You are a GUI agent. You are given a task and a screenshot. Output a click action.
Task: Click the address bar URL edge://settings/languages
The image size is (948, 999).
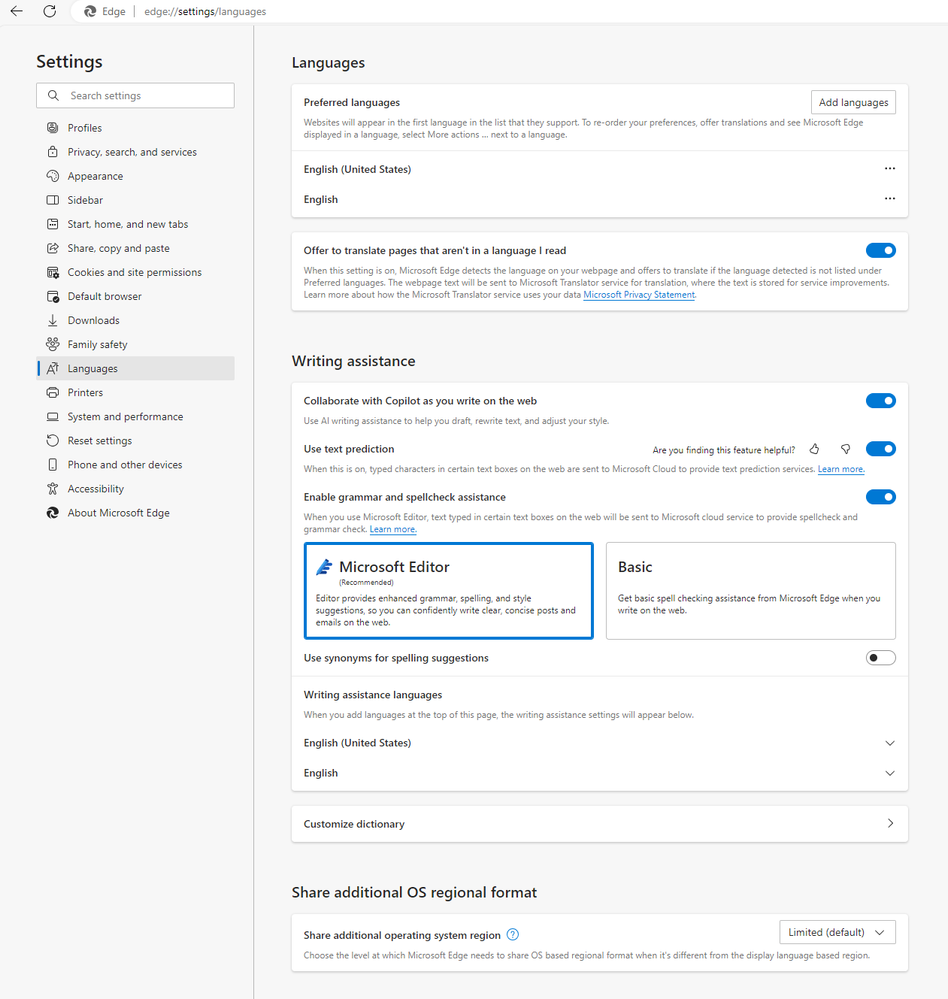pos(205,11)
